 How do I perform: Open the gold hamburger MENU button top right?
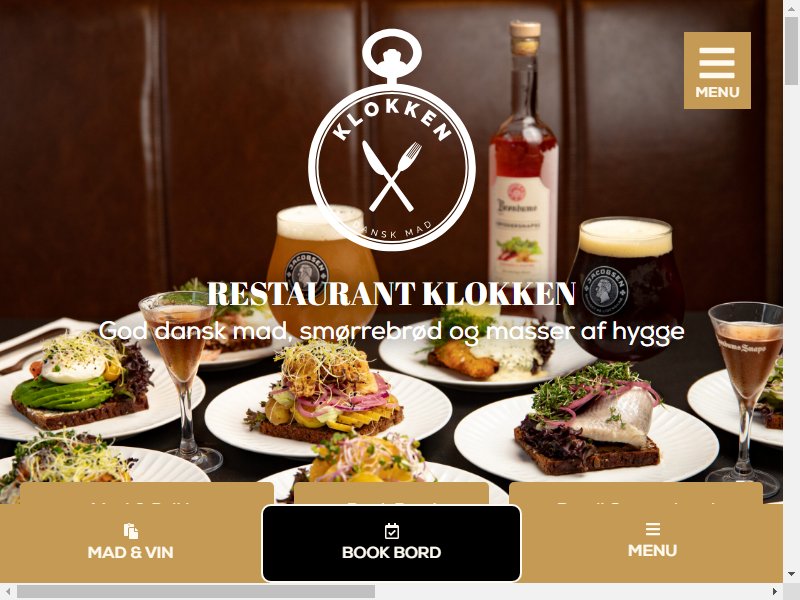[717, 70]
